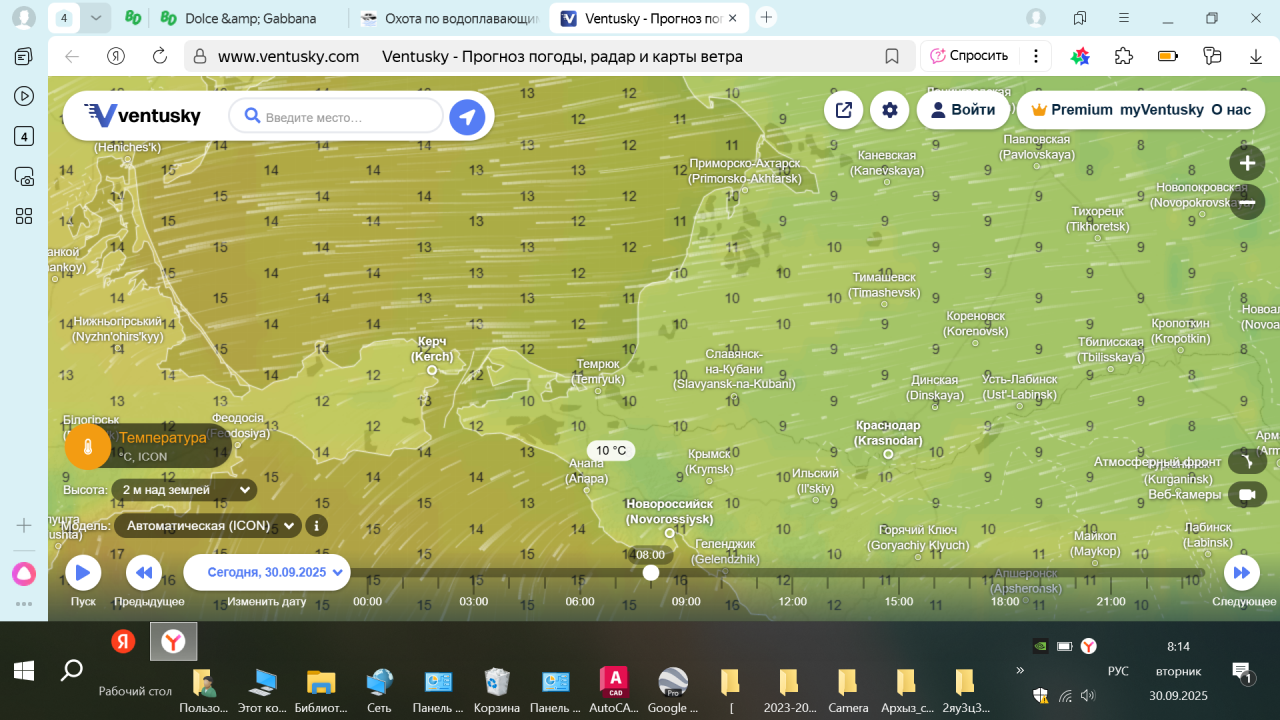Click the 'Температура' layer label
The width and height of the screenshot is (1280, 720).
[163, 437]
